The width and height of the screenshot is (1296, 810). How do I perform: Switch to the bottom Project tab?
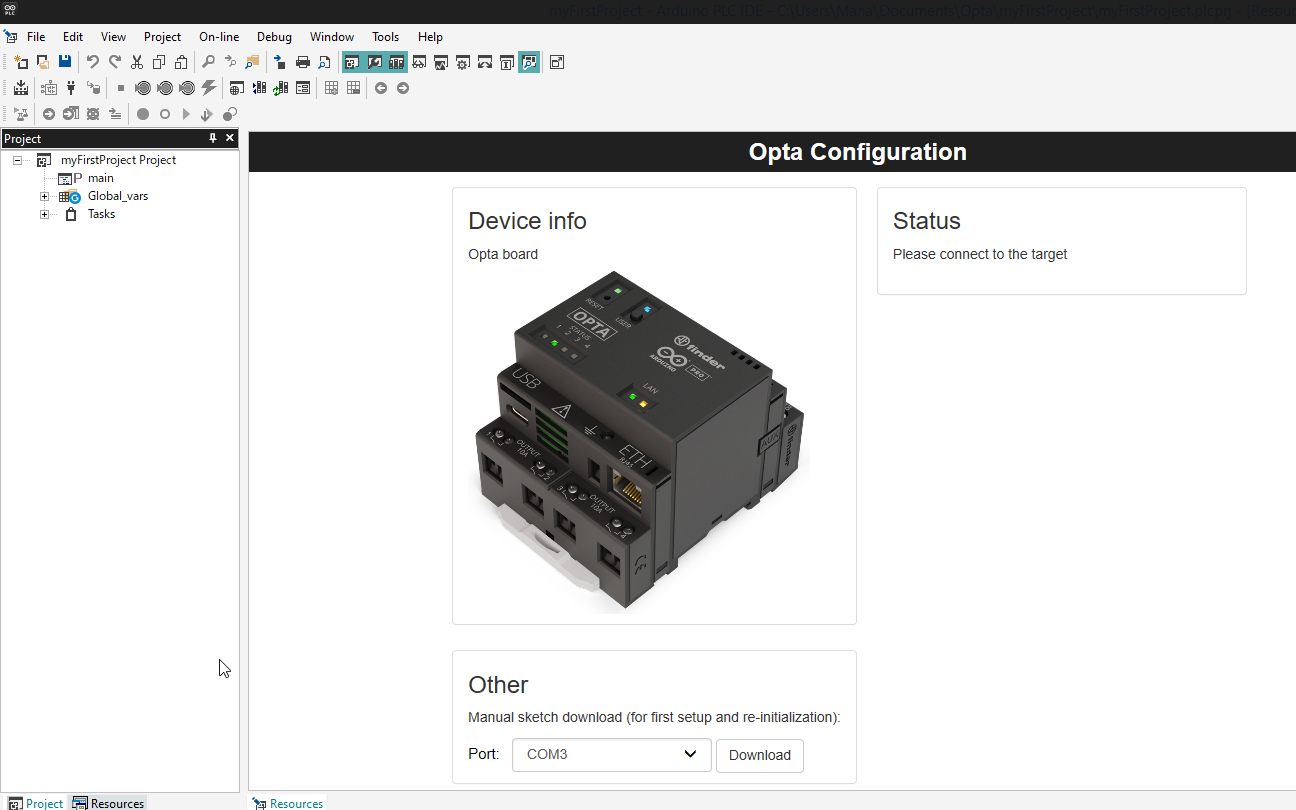coord(36,803)
